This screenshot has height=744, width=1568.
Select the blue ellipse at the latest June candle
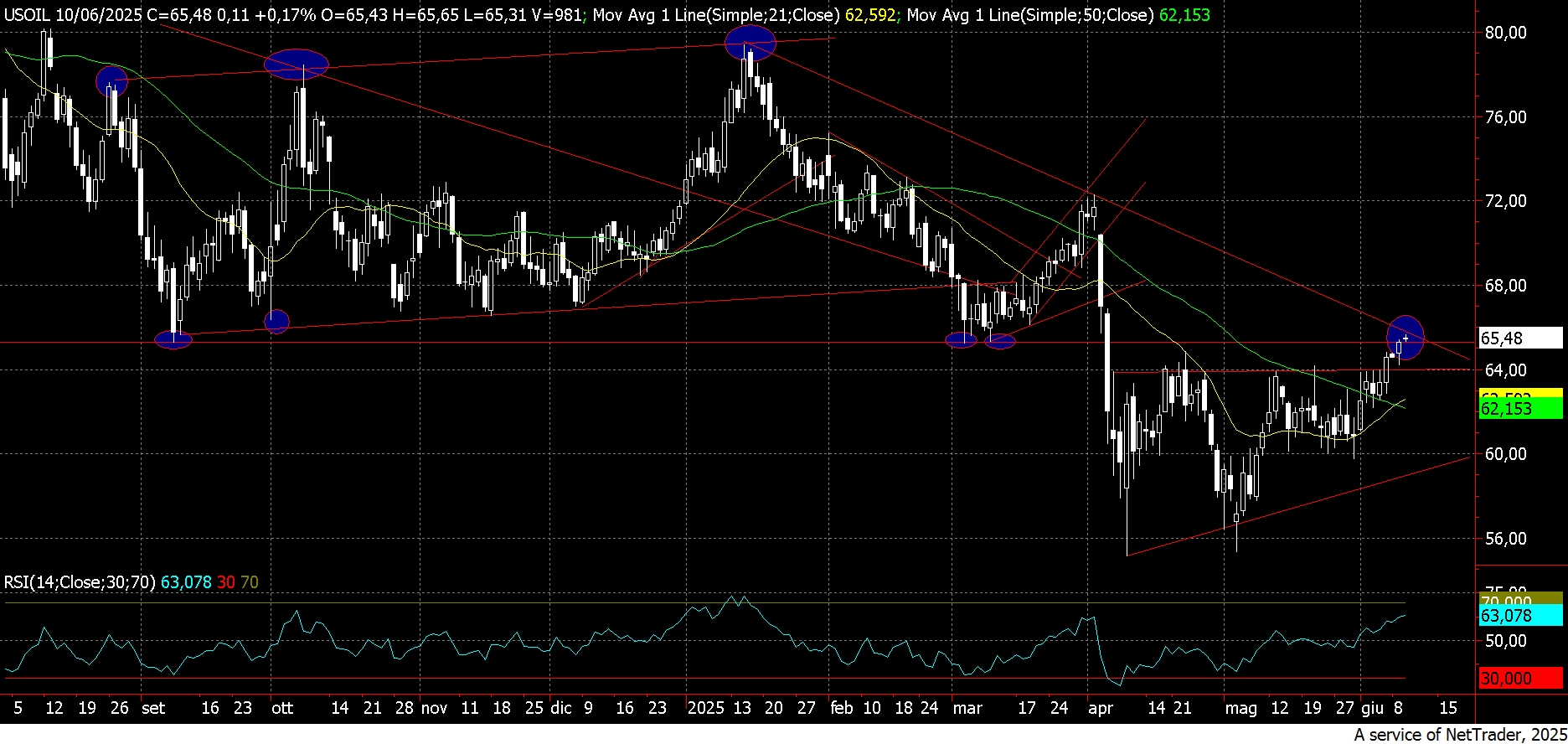[x=1406, y=338]
